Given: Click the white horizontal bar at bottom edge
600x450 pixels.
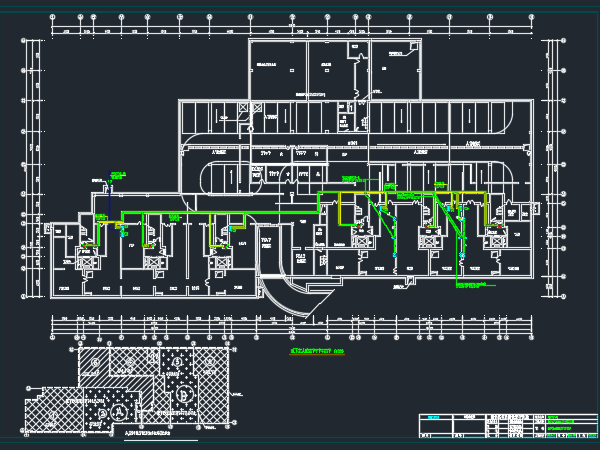Looking at the screenshot, I should 161,440.
